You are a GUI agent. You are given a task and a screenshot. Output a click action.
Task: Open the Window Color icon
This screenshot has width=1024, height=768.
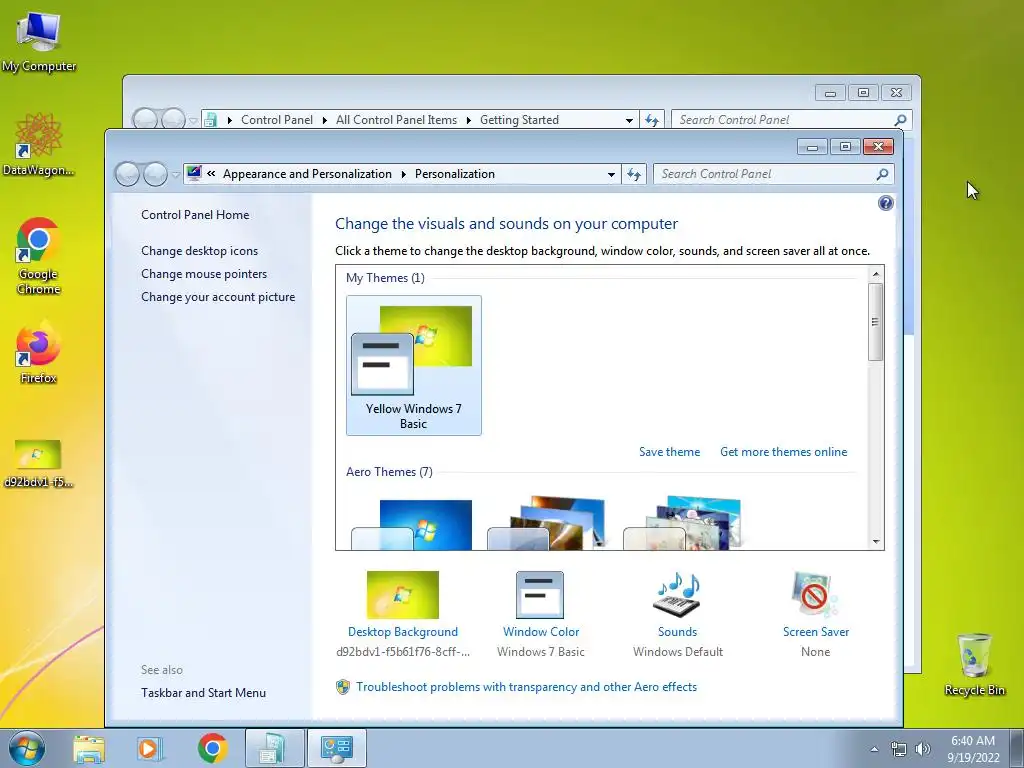(x=540, y=595)
